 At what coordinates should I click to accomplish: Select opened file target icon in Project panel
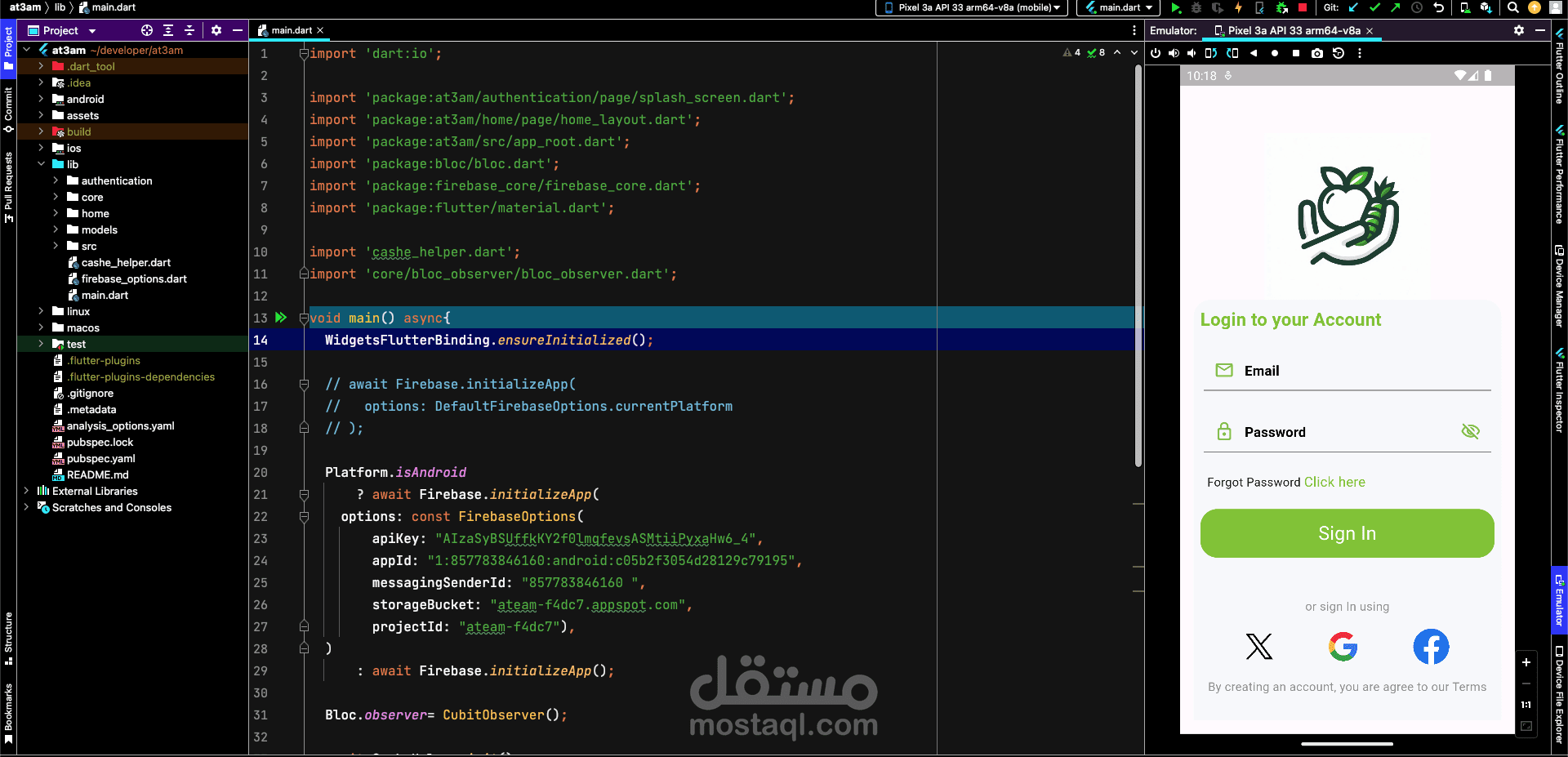[147, 30]
